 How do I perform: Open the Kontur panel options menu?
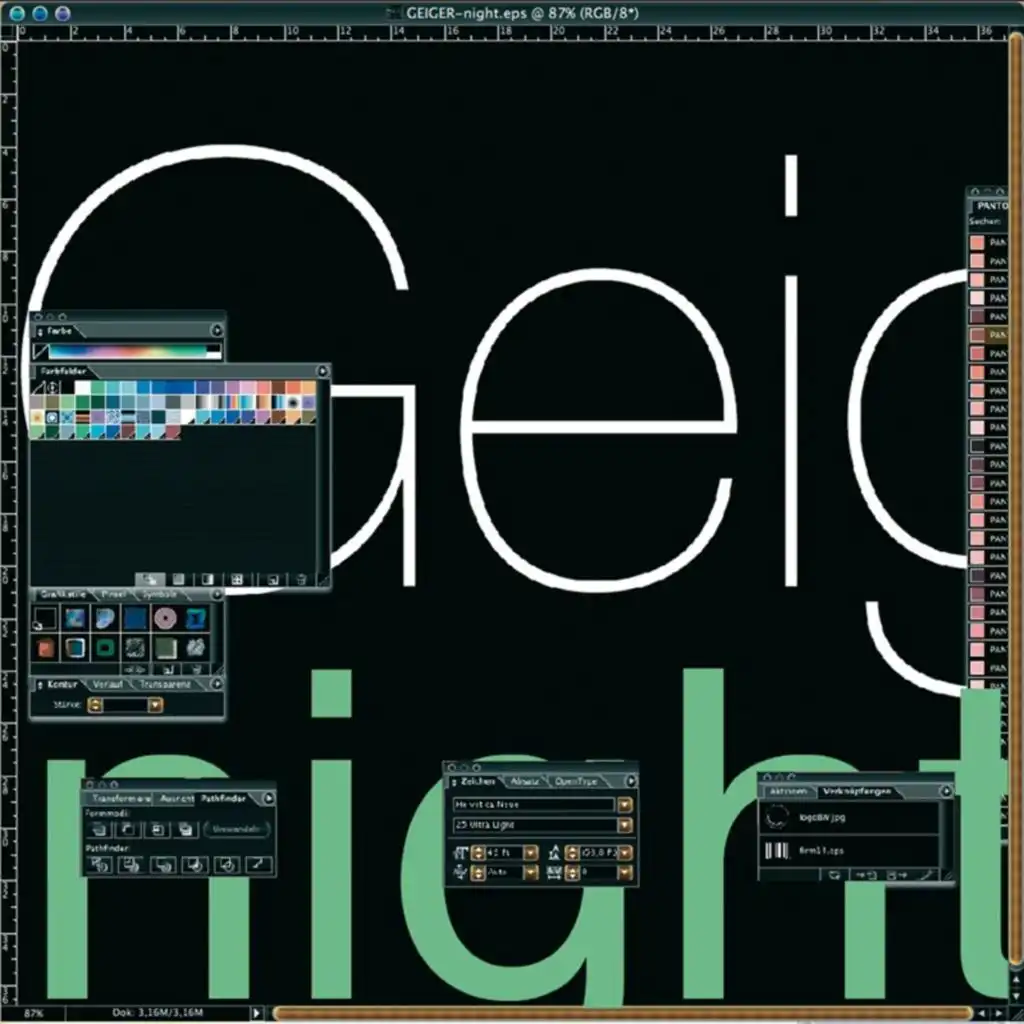(217, 684)
